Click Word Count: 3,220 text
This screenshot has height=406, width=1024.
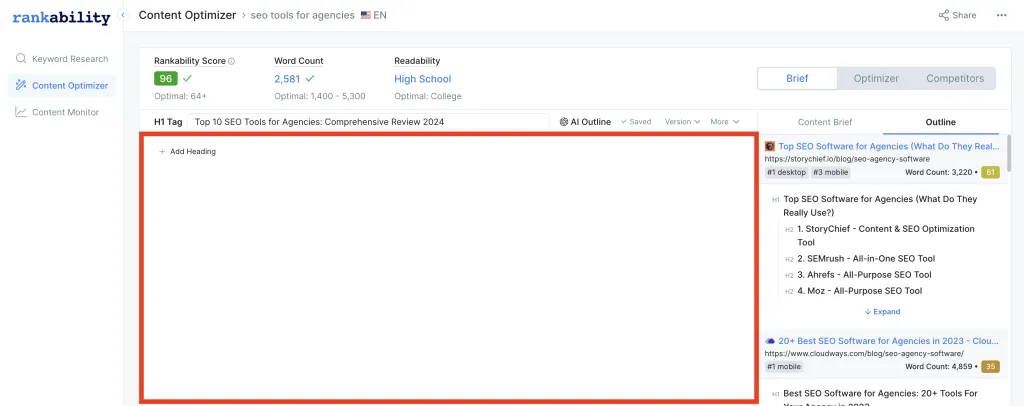coord(939,172)
